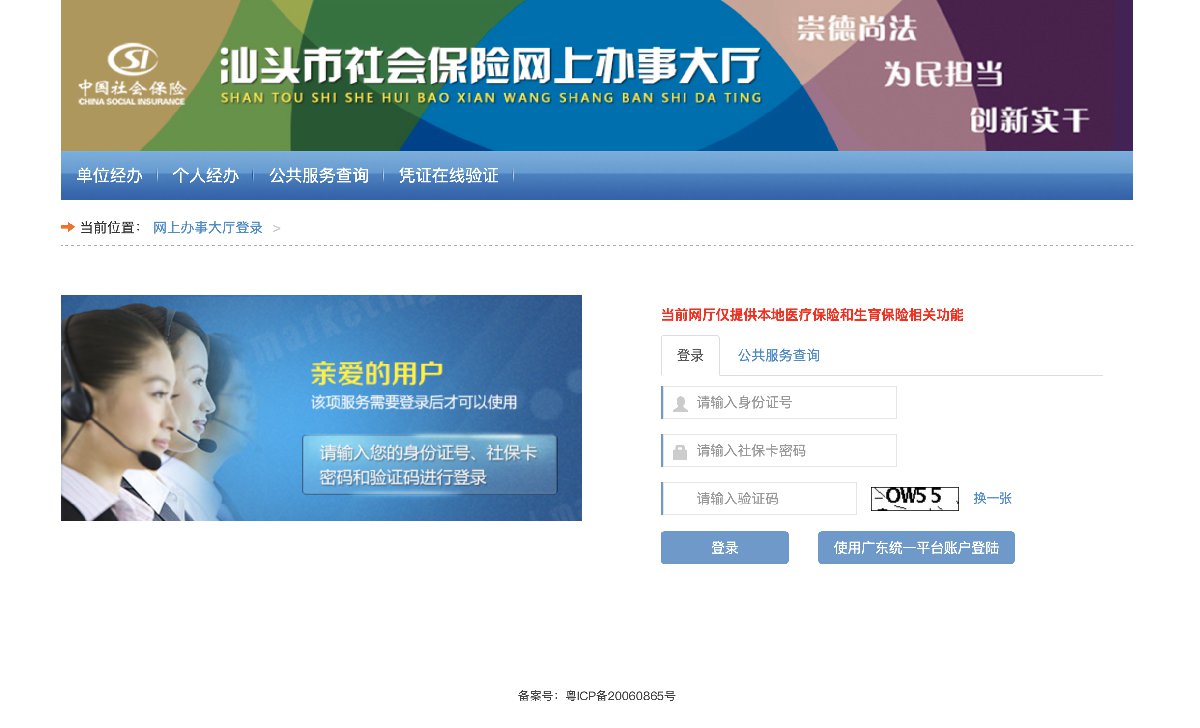Select the 登录 tab in login panel
Viewport: 1200px width, 728px height.
(690, 356)
